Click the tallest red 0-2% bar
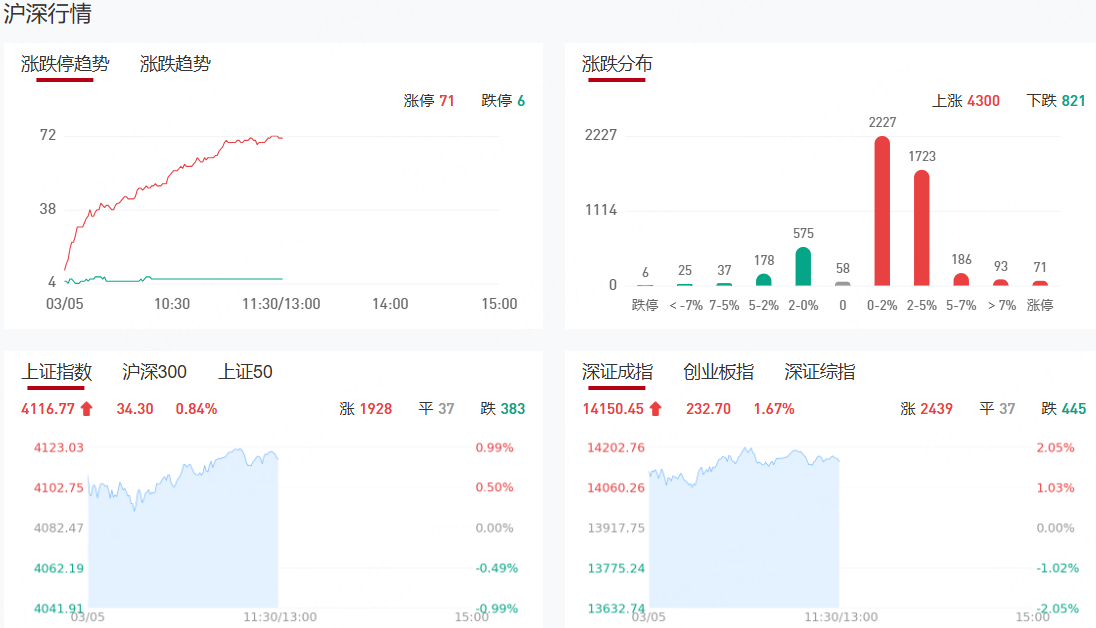 click(882, 211)
